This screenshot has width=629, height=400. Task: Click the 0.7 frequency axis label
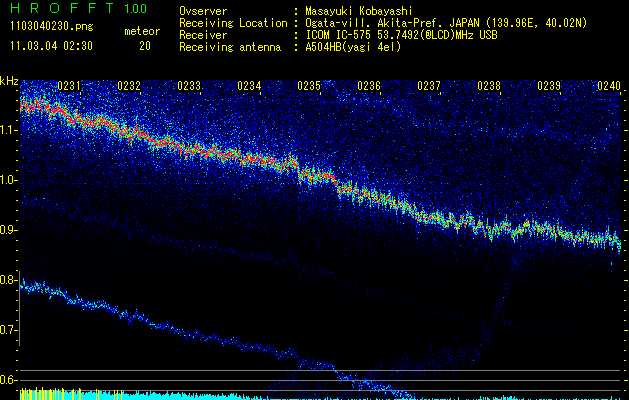coord(9,330)
